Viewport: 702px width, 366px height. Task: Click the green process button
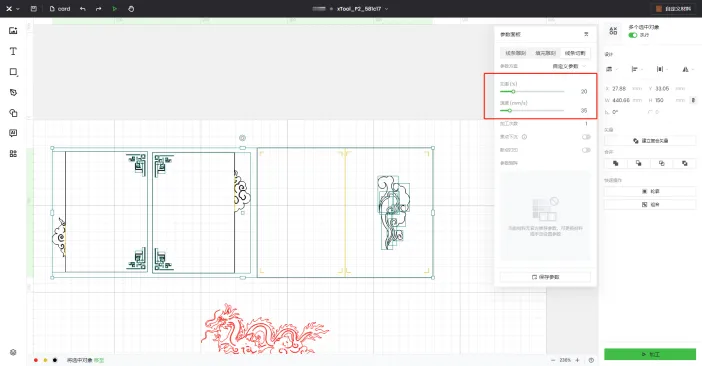point(650,354)
